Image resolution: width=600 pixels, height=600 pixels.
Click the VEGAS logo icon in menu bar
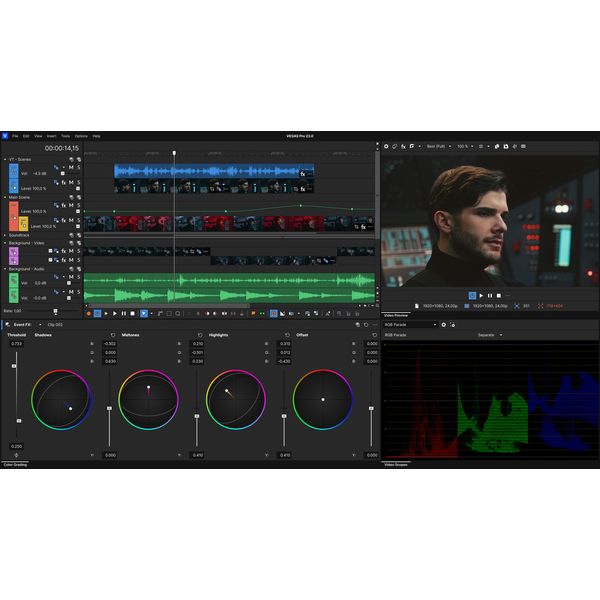(5, 136)
